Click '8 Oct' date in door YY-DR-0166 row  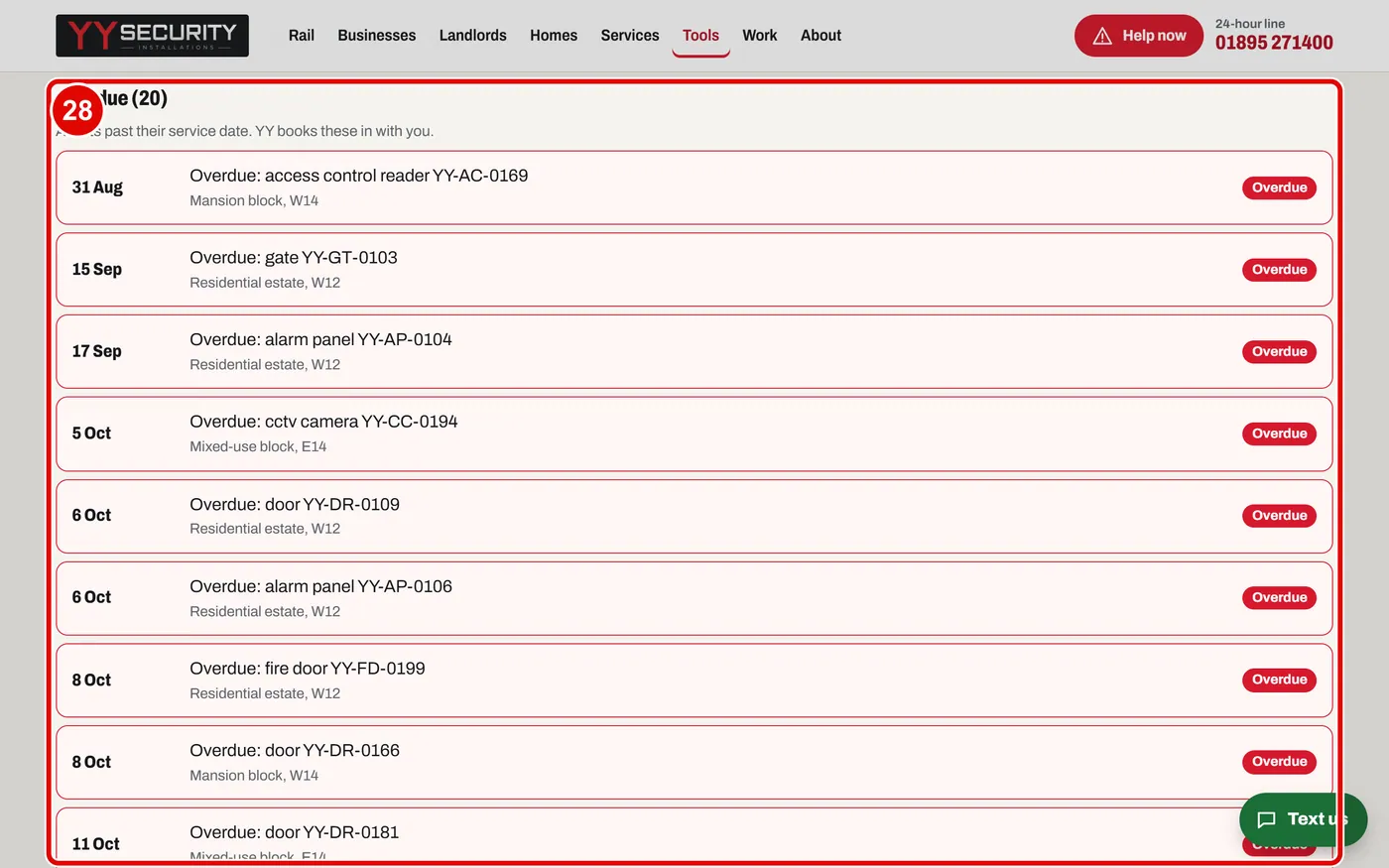91,762
